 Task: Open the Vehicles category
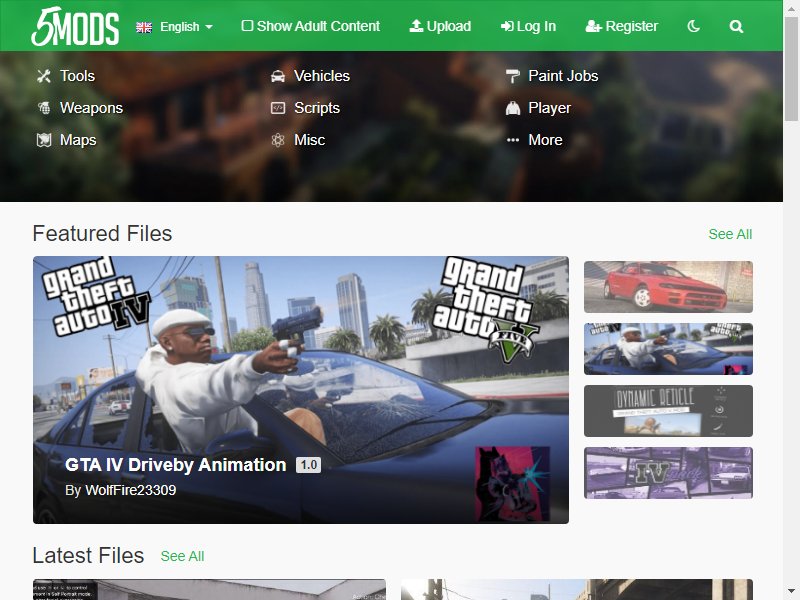click(322, 76)
